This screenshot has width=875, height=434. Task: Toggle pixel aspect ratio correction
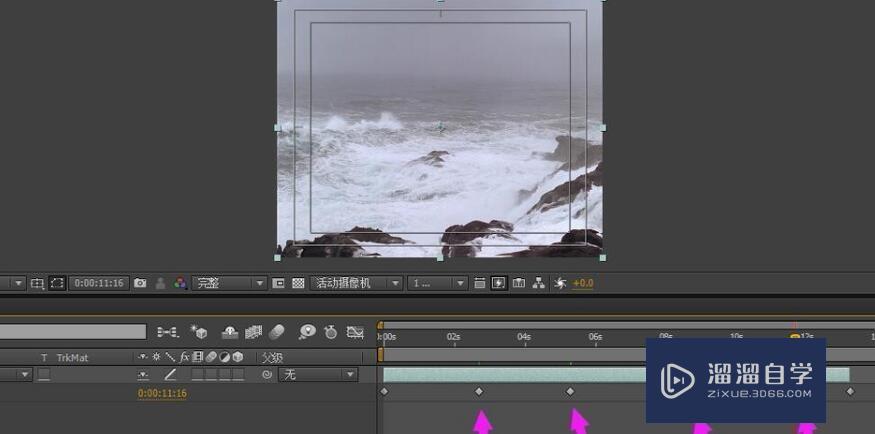479,283
